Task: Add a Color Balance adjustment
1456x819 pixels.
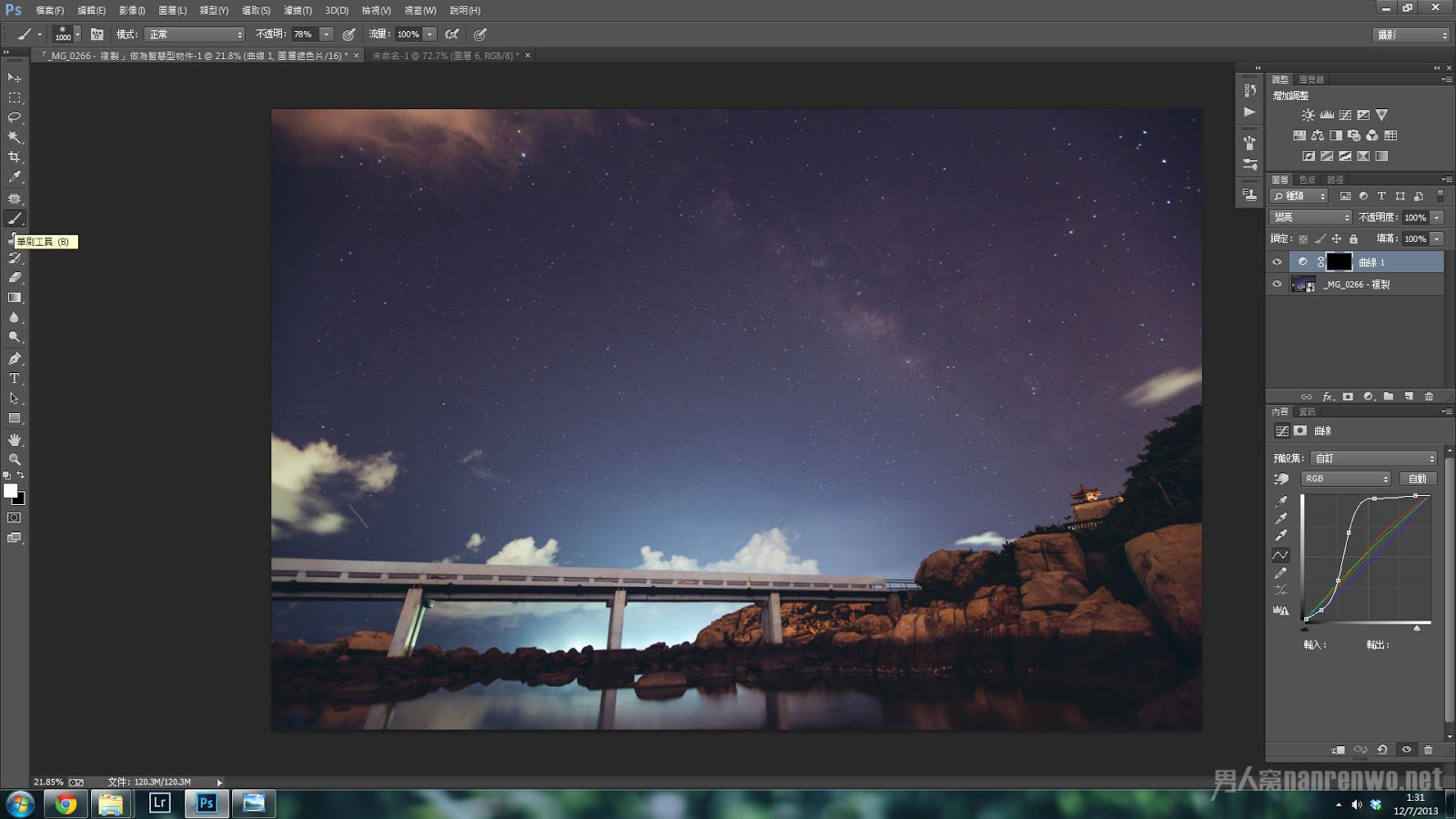Action: [1318, 135]
